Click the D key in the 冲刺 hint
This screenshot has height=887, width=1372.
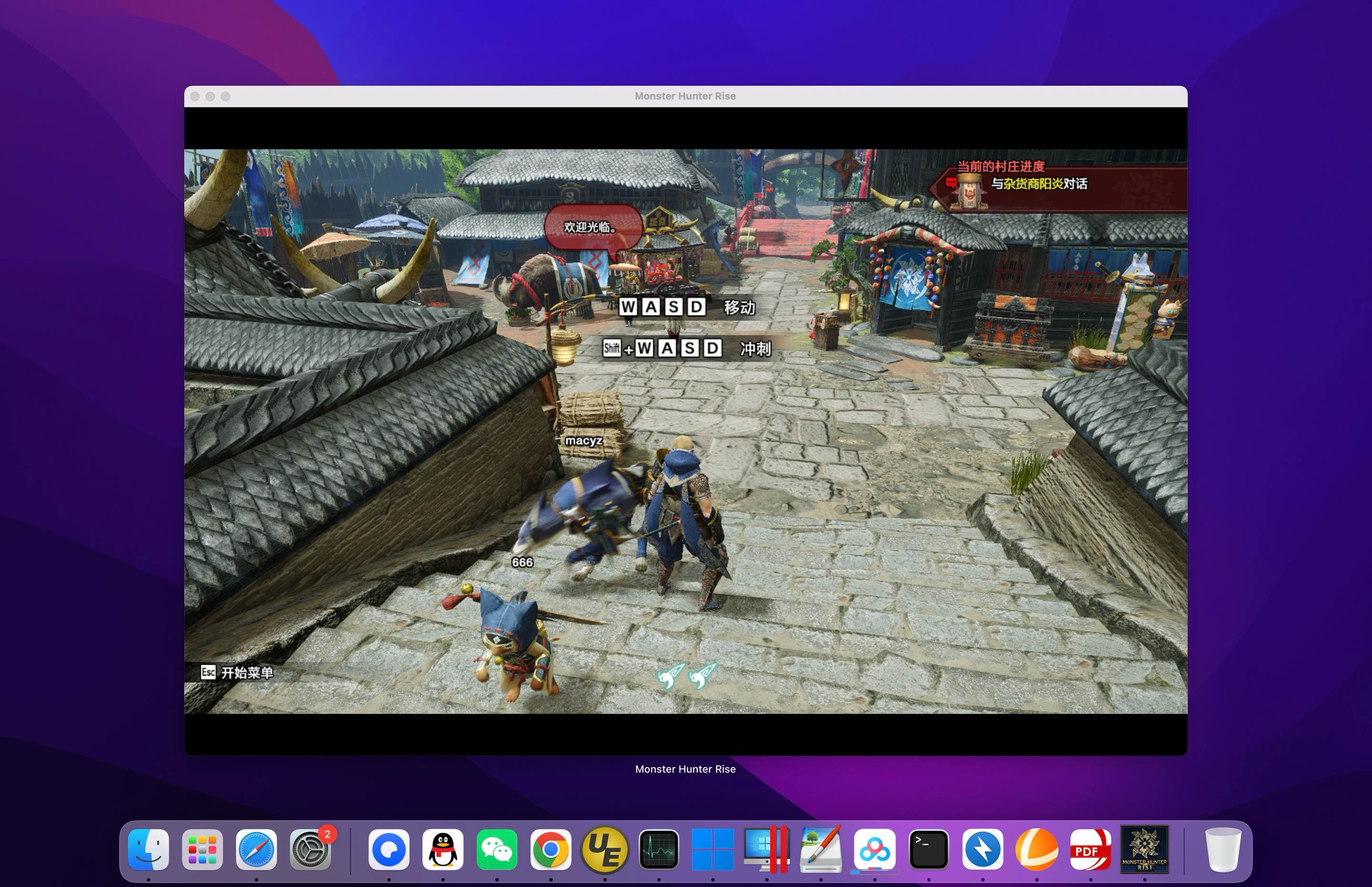(x=713, y=348)
